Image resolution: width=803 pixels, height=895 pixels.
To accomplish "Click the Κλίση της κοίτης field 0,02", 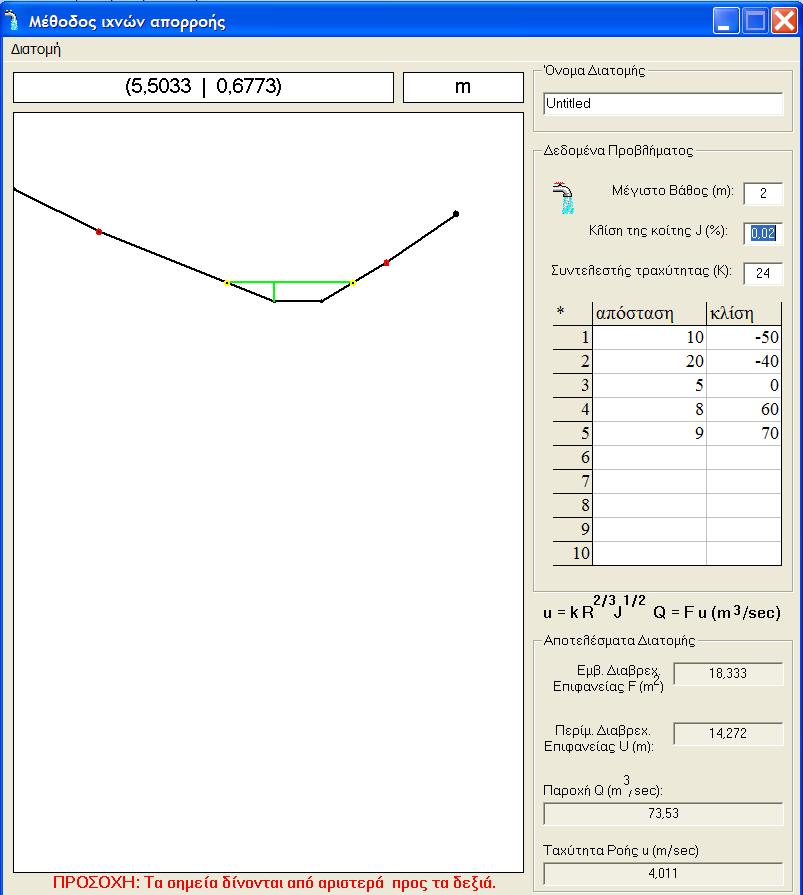I will click(x=763, y=233).
